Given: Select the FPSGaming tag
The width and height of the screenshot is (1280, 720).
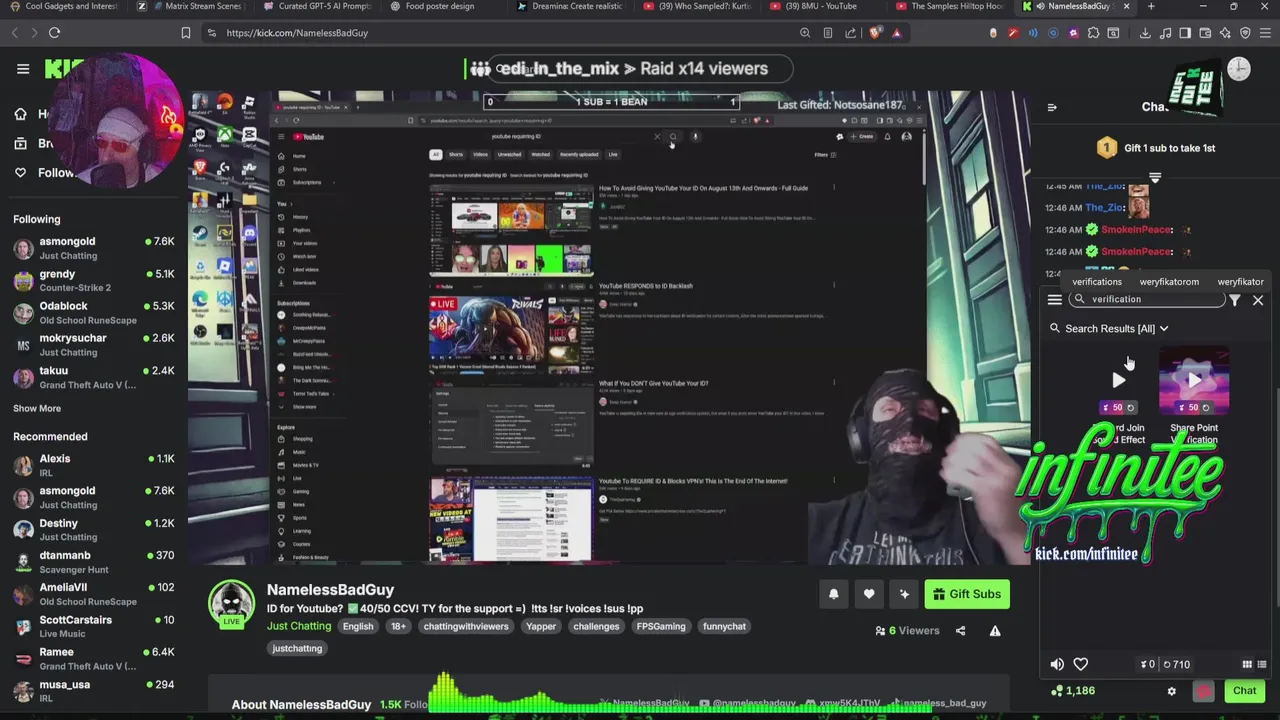Looking at the screenshot, I should point(661,626).
